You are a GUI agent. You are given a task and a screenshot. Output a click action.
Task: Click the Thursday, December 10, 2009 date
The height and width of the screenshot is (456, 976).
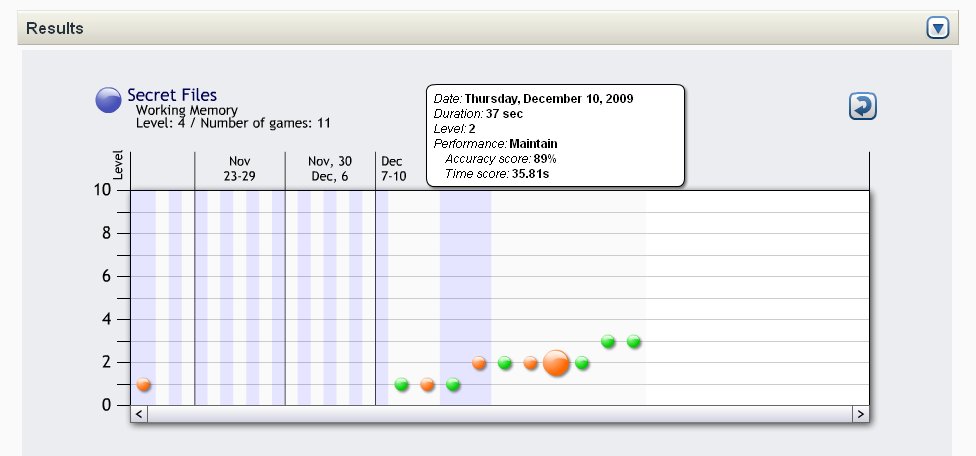click(549, 99)
